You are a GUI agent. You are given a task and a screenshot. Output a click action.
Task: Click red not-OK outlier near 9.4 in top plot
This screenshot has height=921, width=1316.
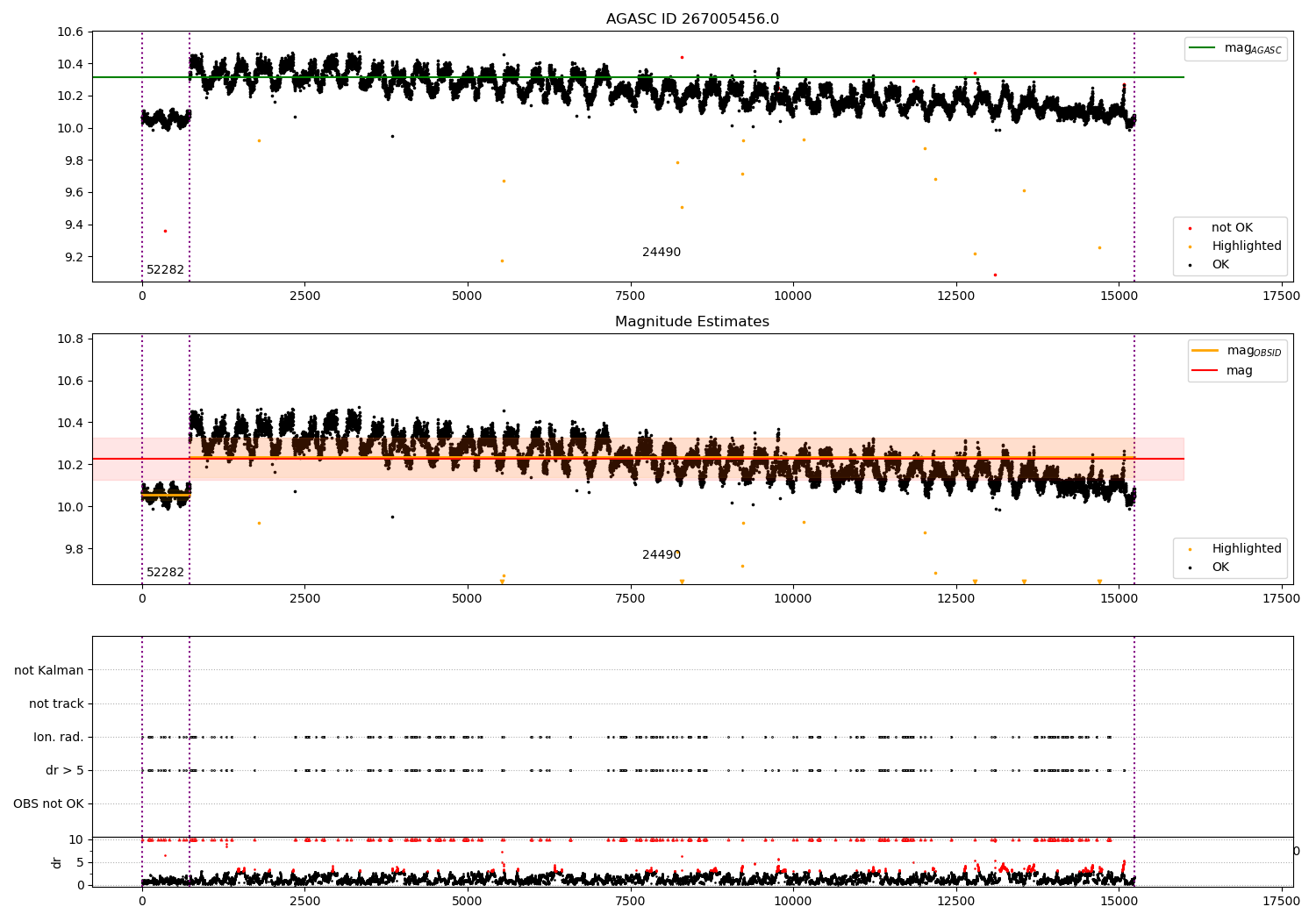(165, 231)
